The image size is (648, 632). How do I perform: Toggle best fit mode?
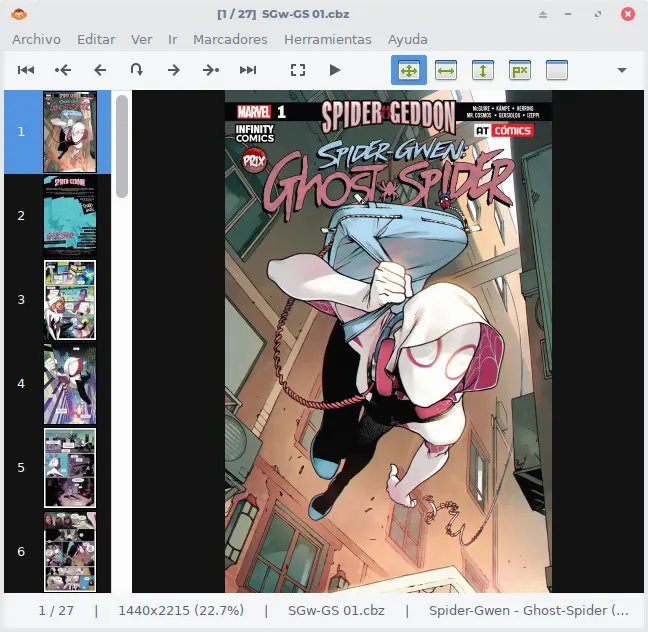click(x=409, y=70)
